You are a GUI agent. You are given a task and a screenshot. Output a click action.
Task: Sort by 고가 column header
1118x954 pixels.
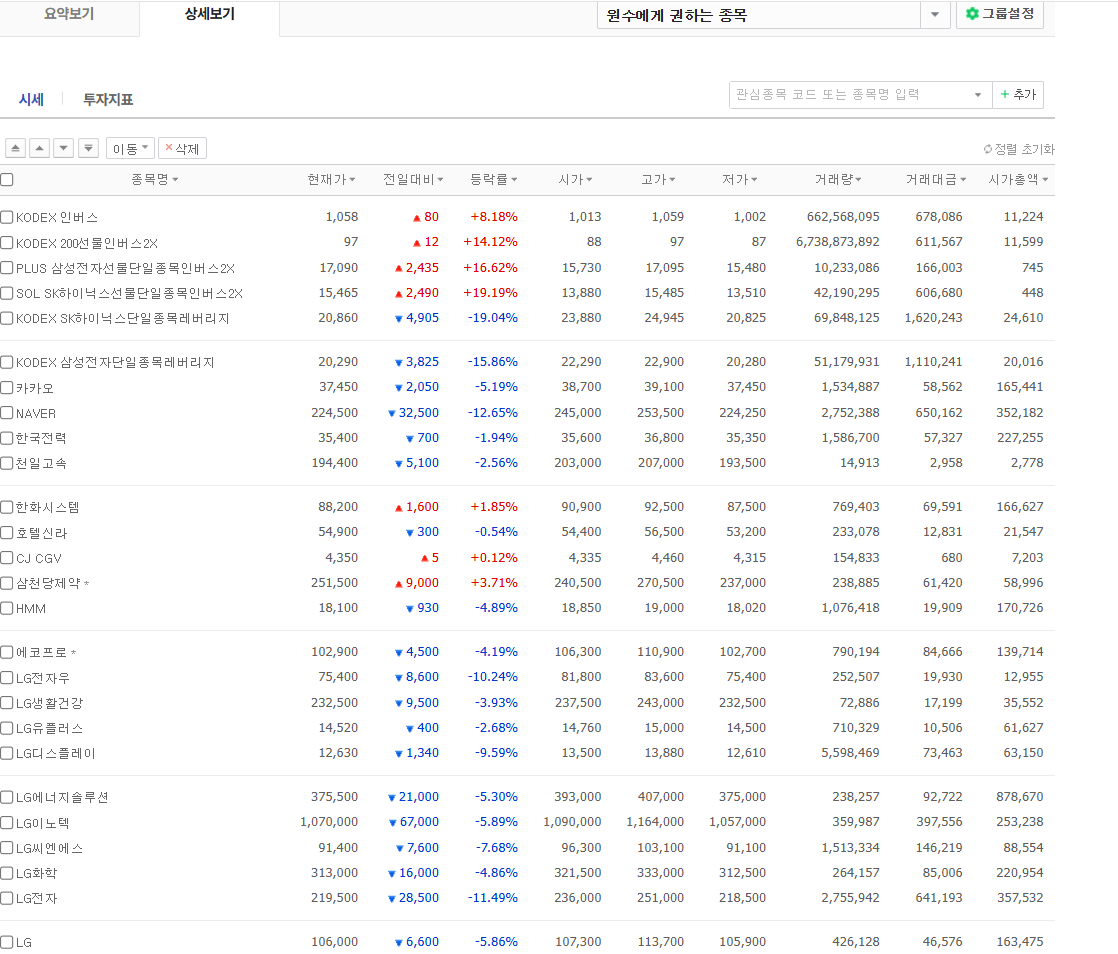(x=658, y=179)
